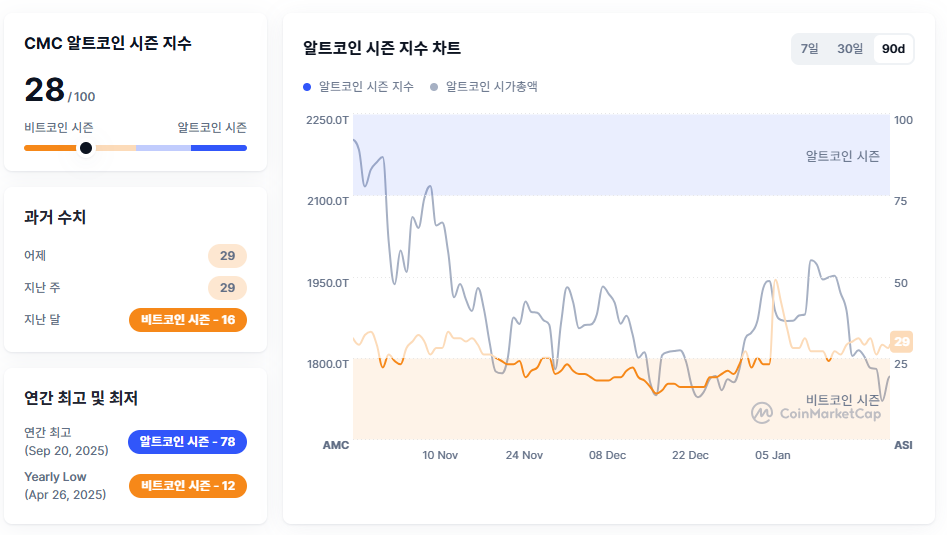Viewport: 947px width, 535px height.
Task: Toggle 알트코인 시즌 지수 series in legend
Action: point(366,87)
